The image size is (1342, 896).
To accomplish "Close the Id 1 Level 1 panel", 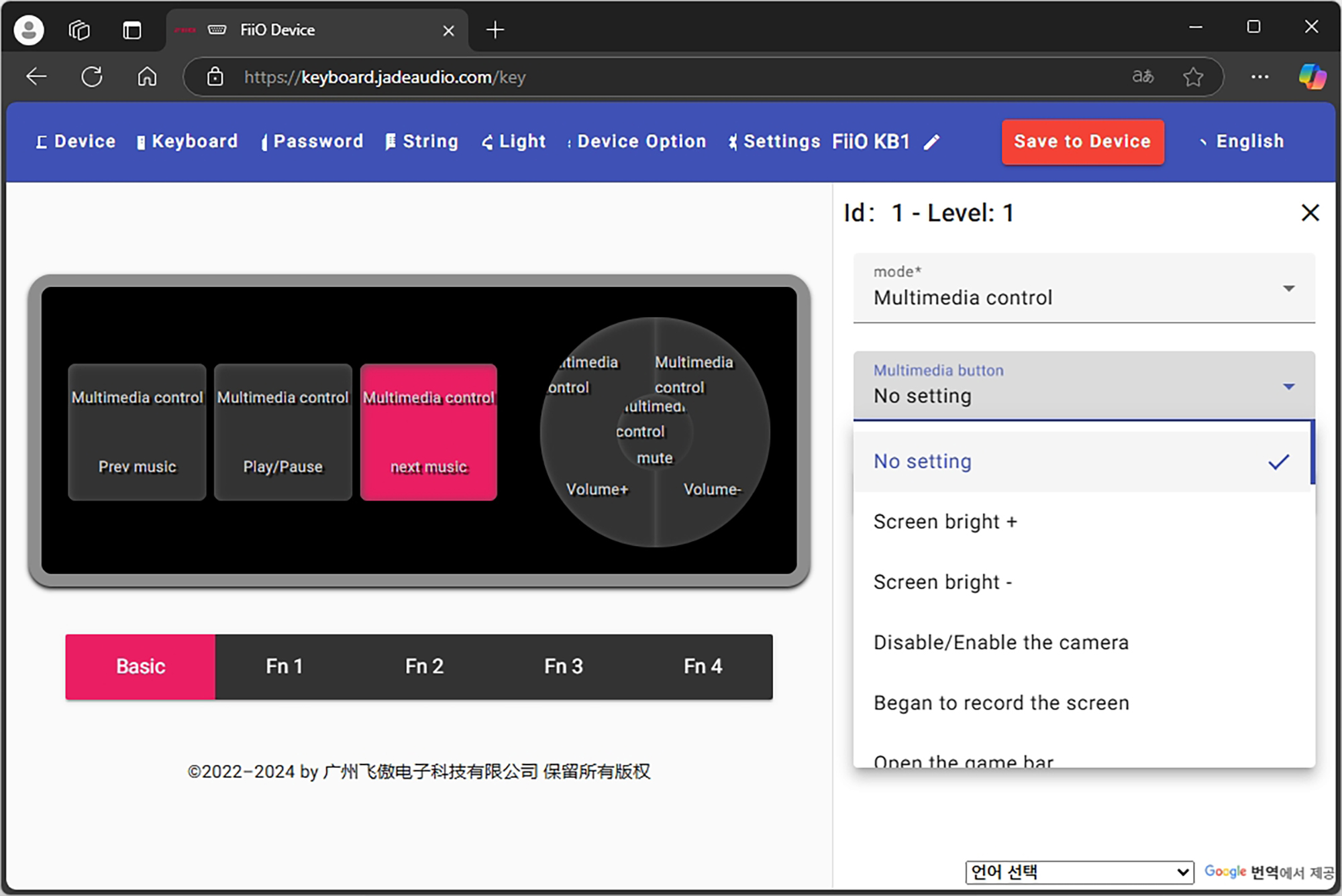I will point(1310,213).
